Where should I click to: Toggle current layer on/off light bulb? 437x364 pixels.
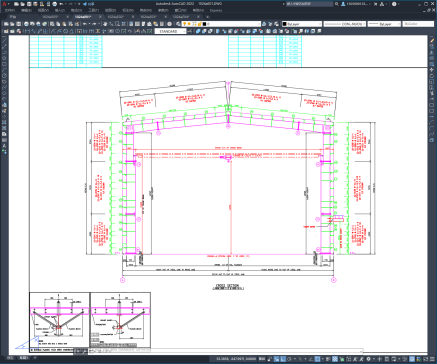point(184,24)
